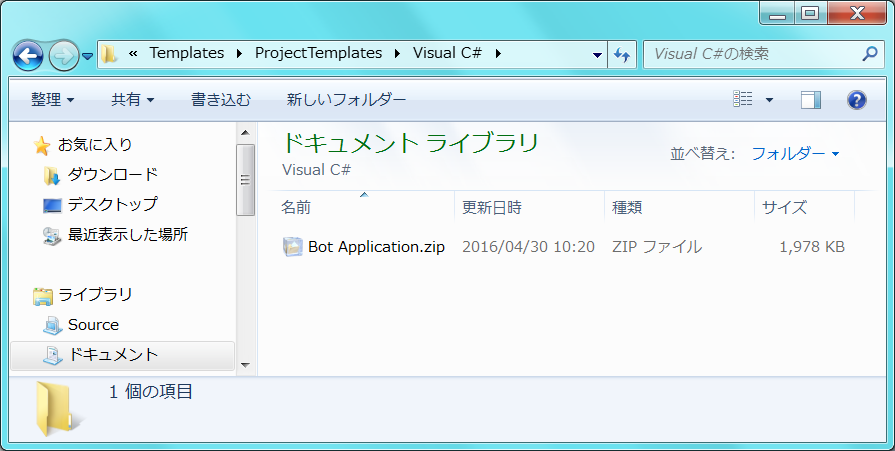The image size is (895, 451).
Task: Click the 最近表示した場所 icon
Action: click(x=52, y=235)
